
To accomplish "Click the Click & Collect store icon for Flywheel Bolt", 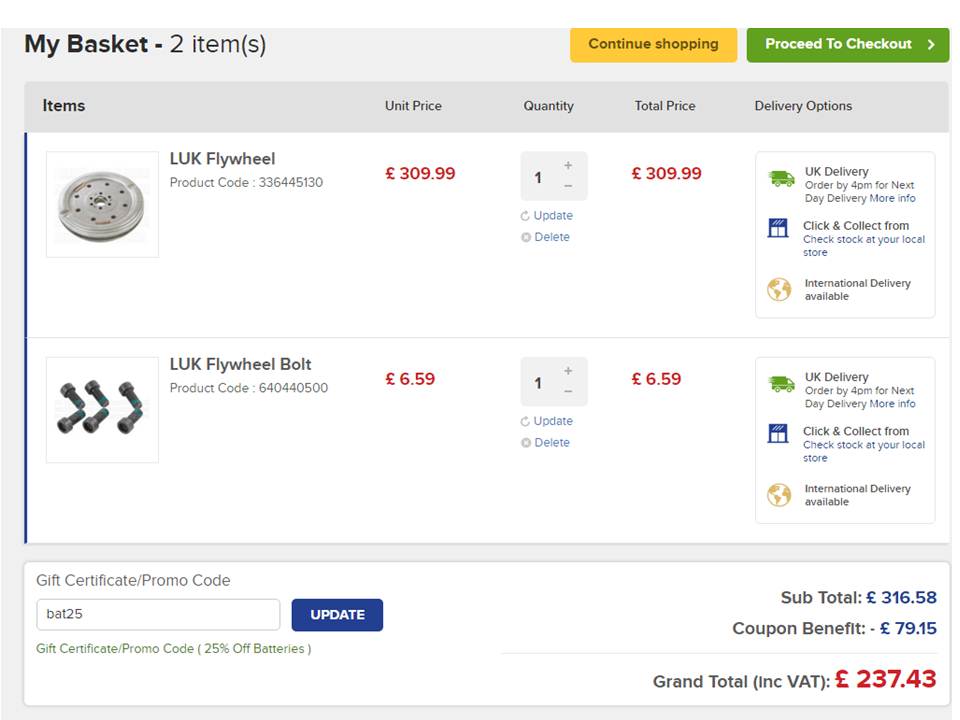I will coord(778,433).
